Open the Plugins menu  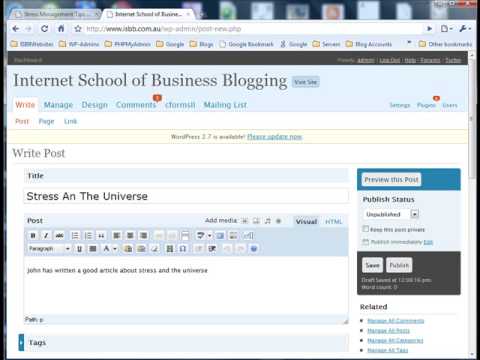coord(426,105)
